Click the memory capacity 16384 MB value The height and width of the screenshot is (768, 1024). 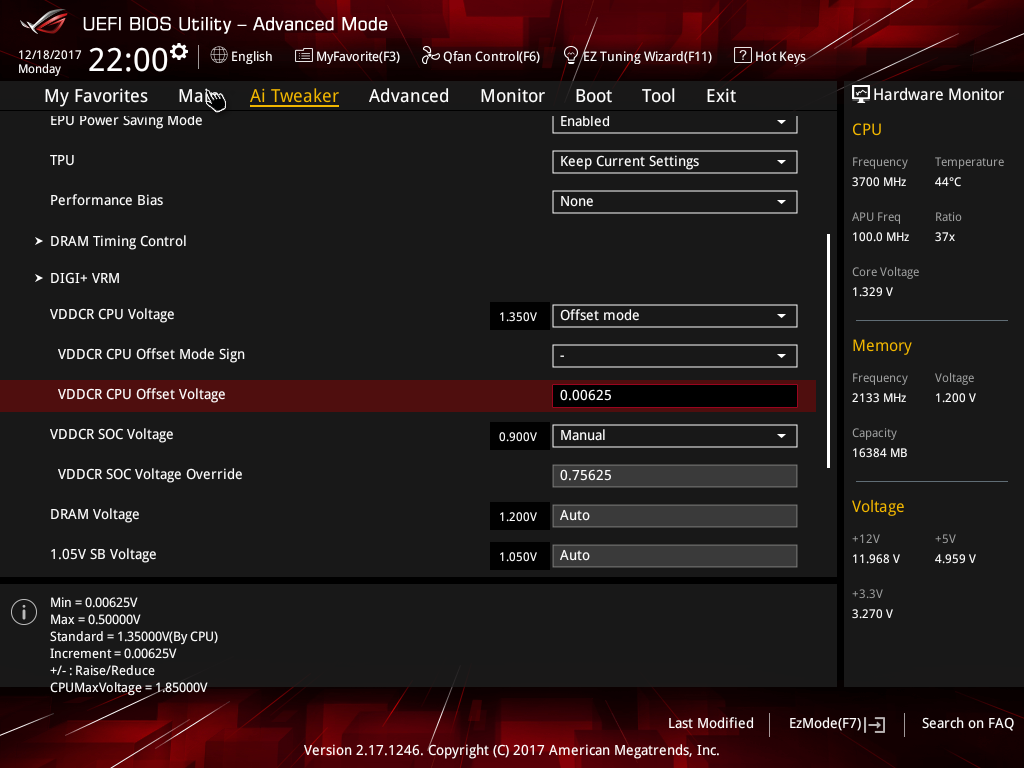[x=880, y=453]
